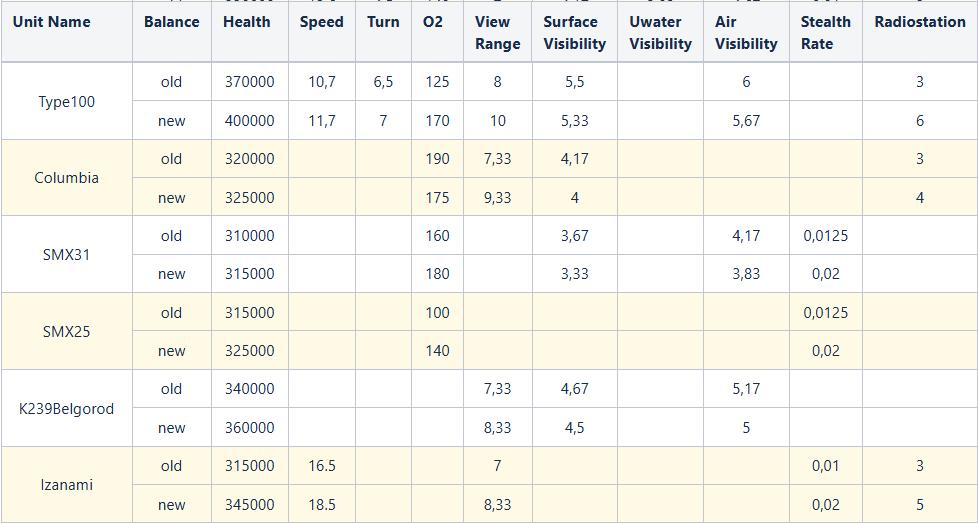Select the Type100 unit name cell
This screenshot has width=978, height=523.
[x=66, y=101]
